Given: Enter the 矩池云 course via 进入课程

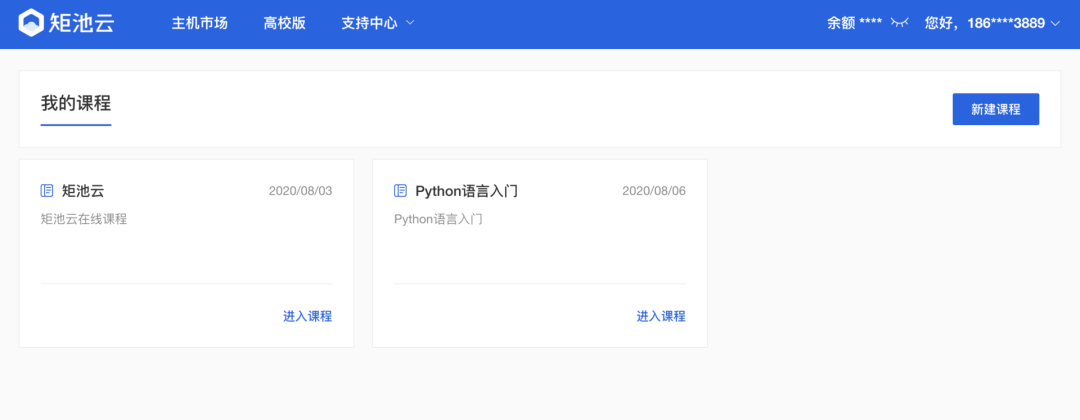Looking at the screenshot, I should 307,316.
